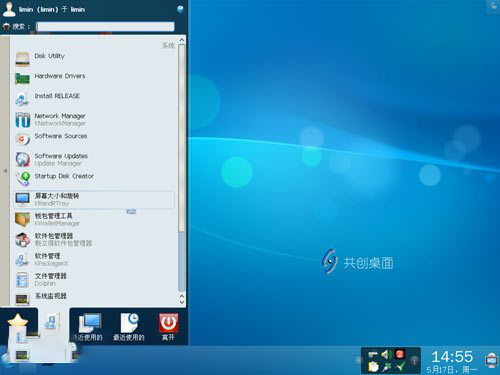Launch KPackageKit software management
Screen dimensions: 500x375
93,259
